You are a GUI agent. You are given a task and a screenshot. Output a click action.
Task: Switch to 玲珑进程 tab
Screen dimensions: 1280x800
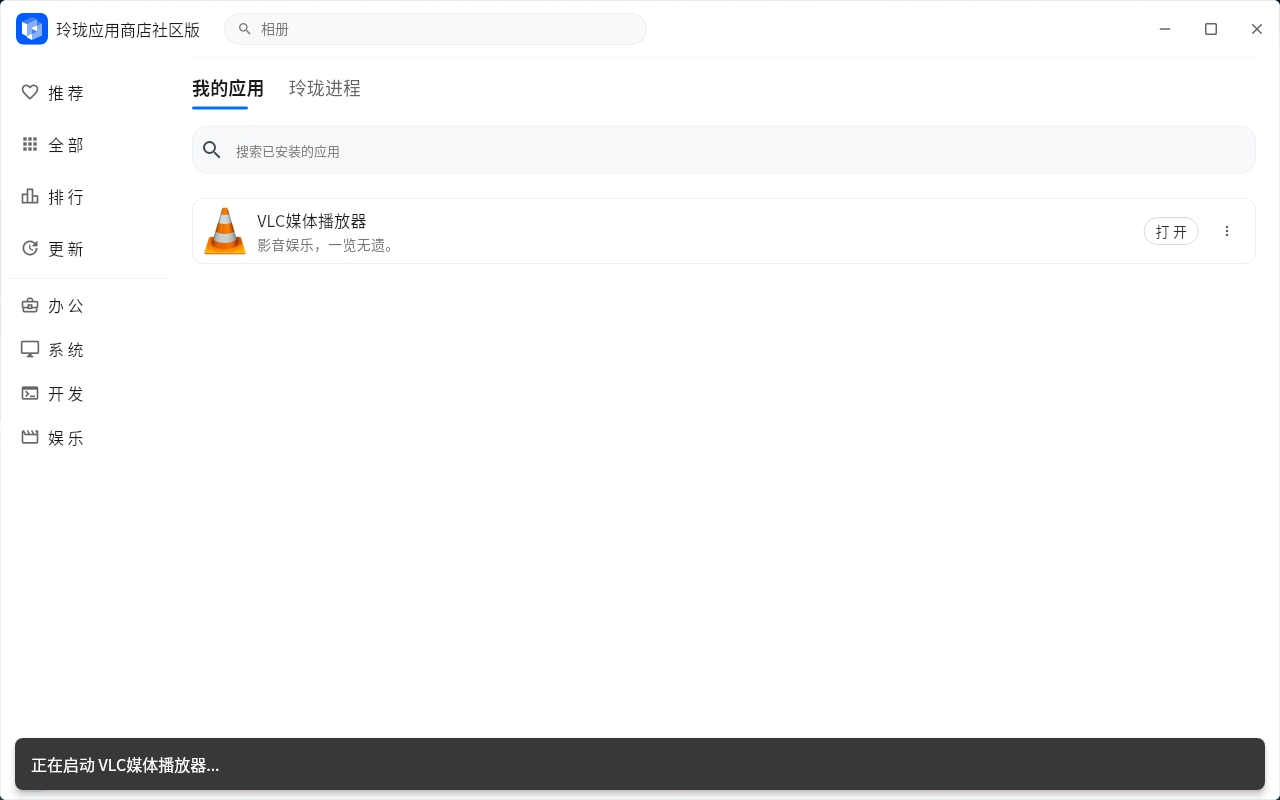coord(325,88)
